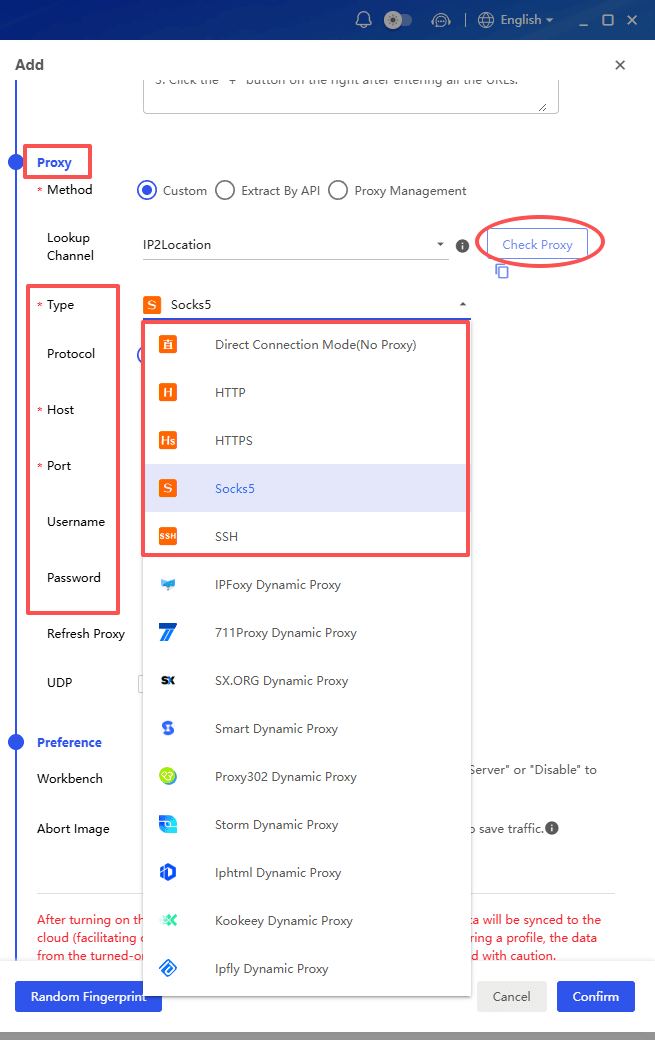This screenshot has height=1040, width=655.
Task: Select the Custom method radio button
Action: point(147,190)
